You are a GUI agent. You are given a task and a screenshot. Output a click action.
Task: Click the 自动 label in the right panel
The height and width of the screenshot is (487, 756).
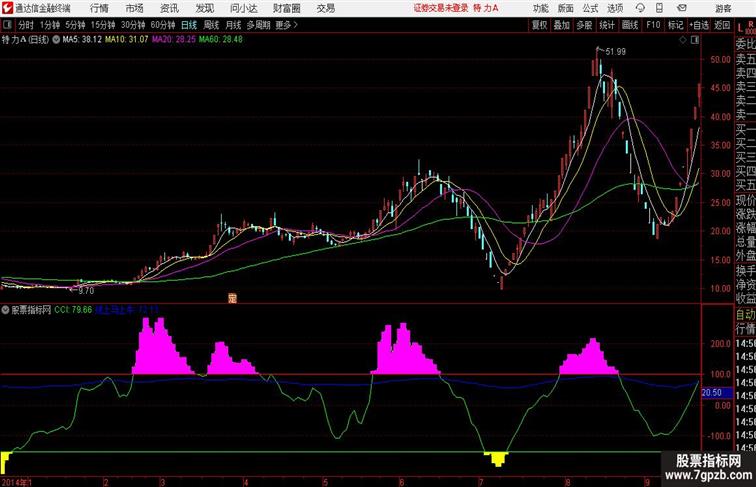[x=745, y=314]
